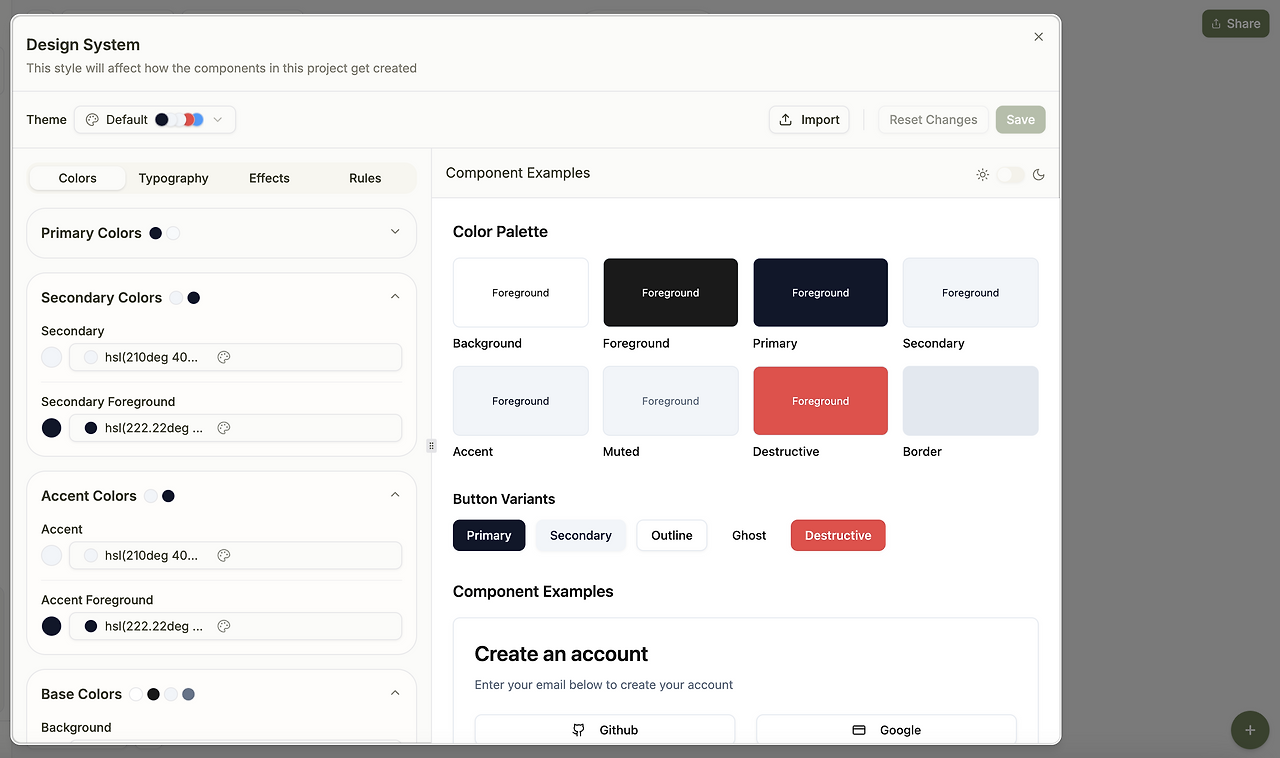The width and height of the screenshot is (1280, 758).
Task: Open color picker for Secondary color
Action: click(x=224, y=357)
